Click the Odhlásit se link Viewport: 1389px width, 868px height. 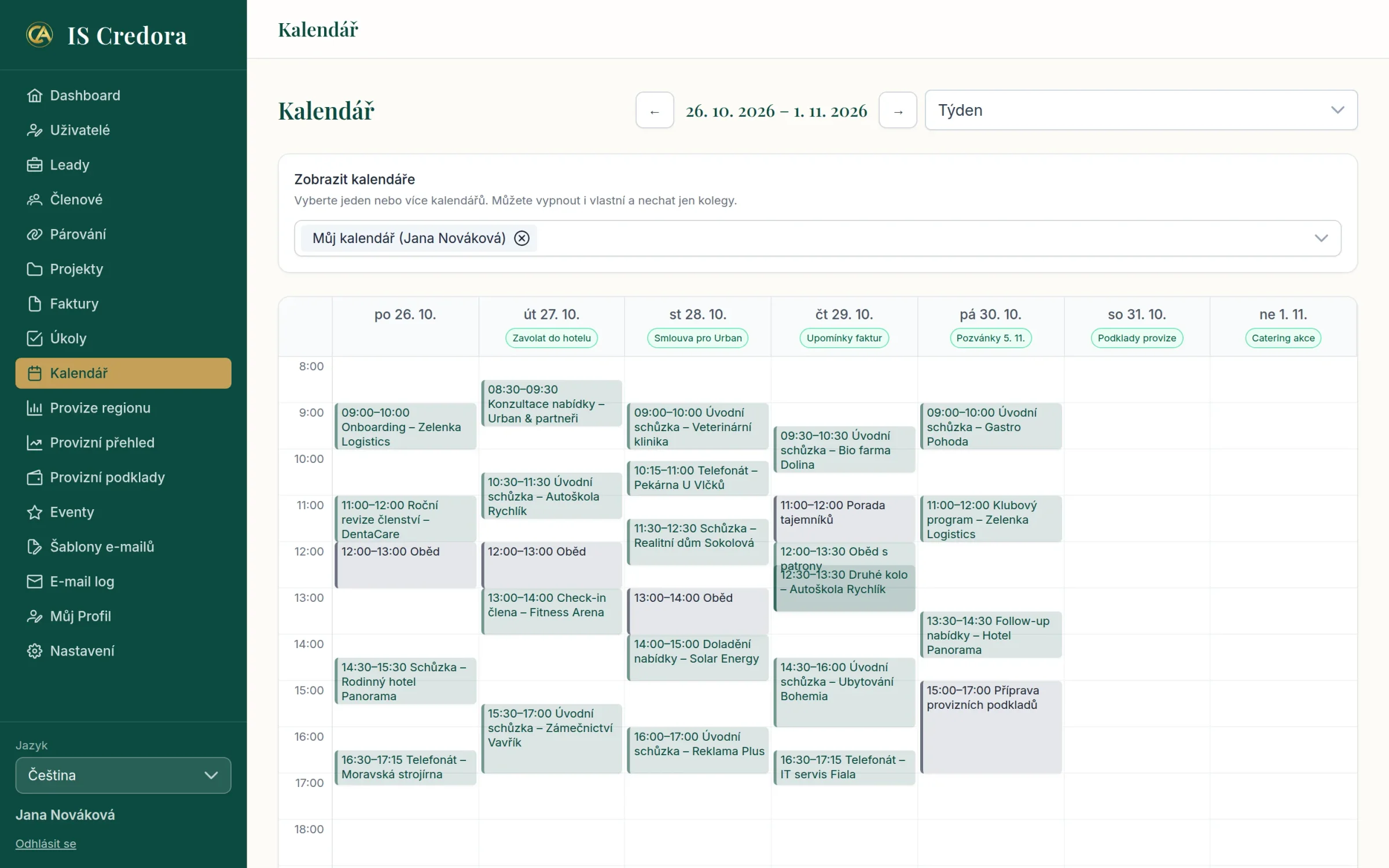click(46, 844)
